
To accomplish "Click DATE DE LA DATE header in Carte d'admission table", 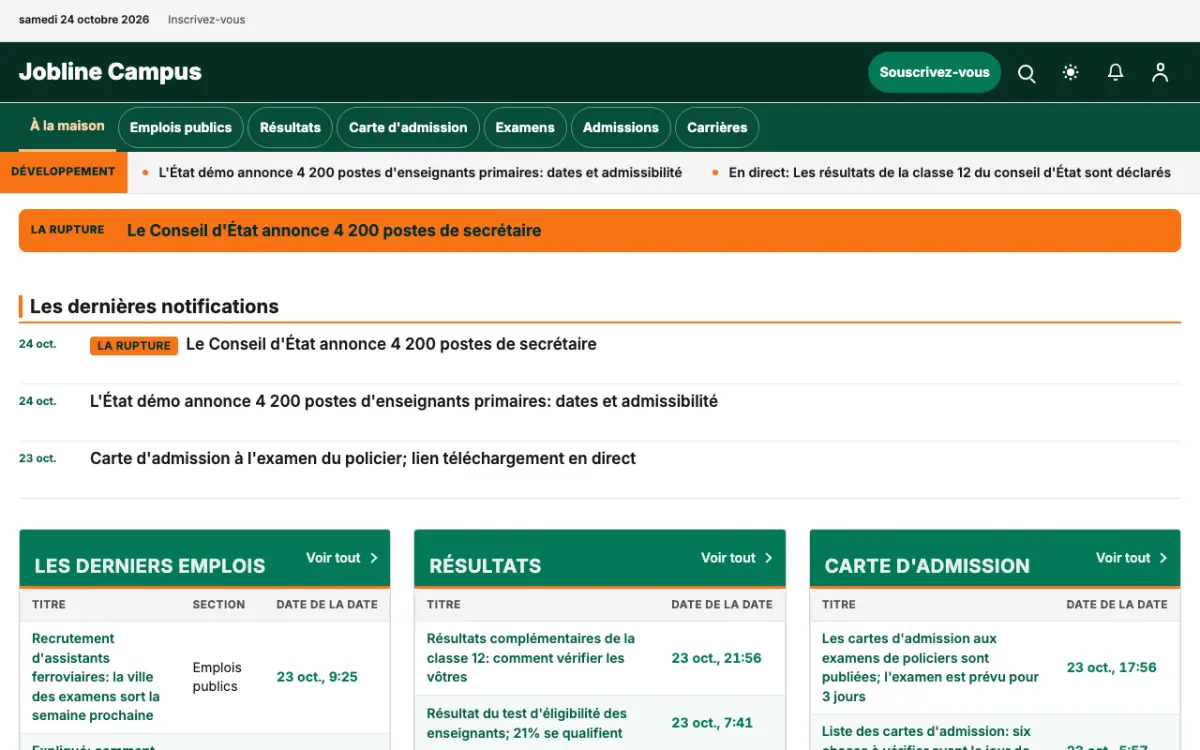I will [x=1117, y=605].
